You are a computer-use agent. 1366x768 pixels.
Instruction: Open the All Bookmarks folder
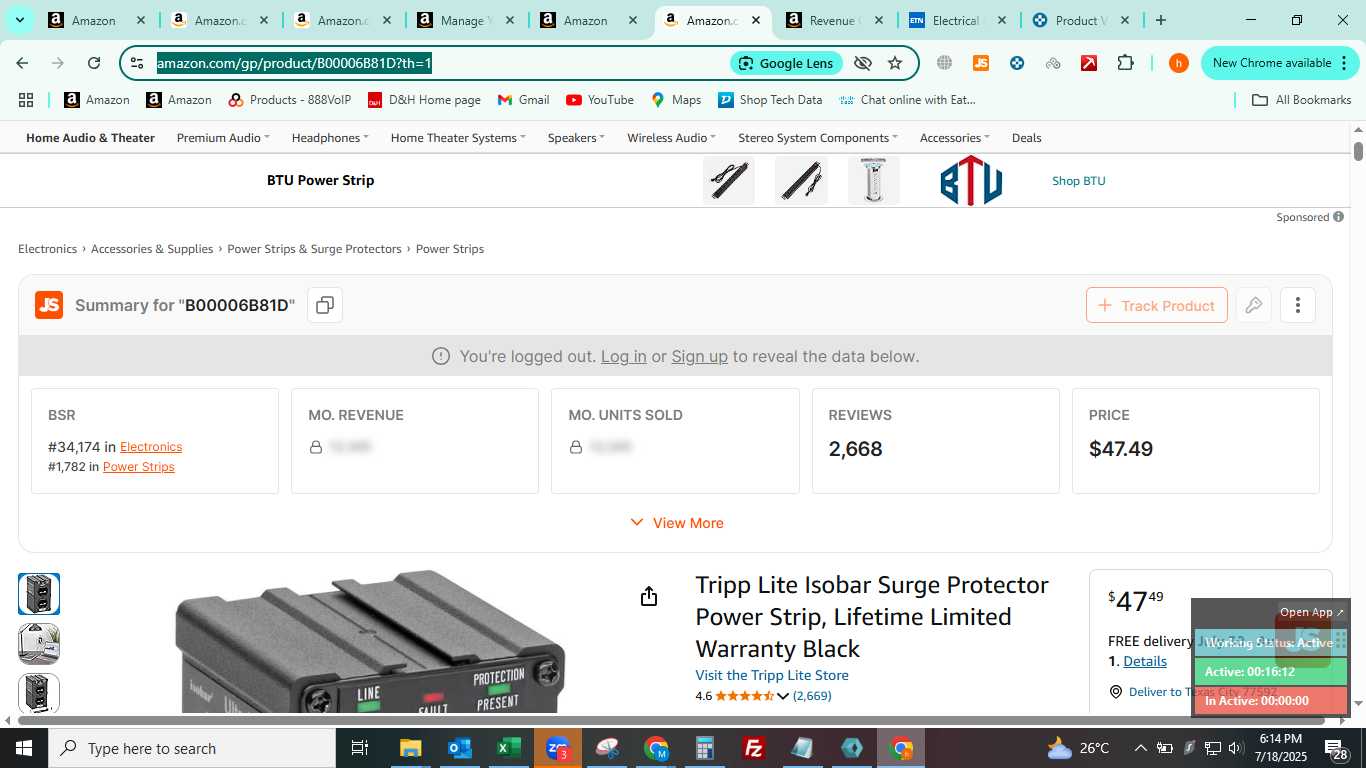(x=1302, y=100)
